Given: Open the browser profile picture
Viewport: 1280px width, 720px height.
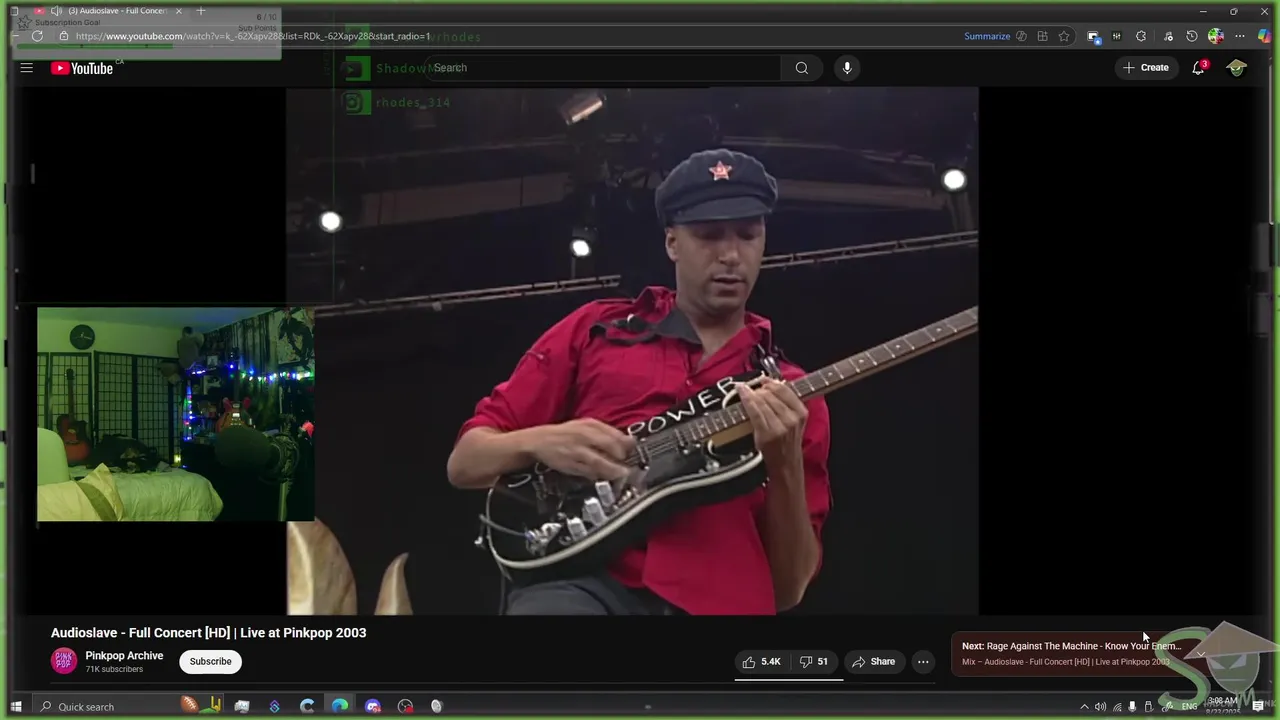Looking at the screenshot, I should point(1216,36).
